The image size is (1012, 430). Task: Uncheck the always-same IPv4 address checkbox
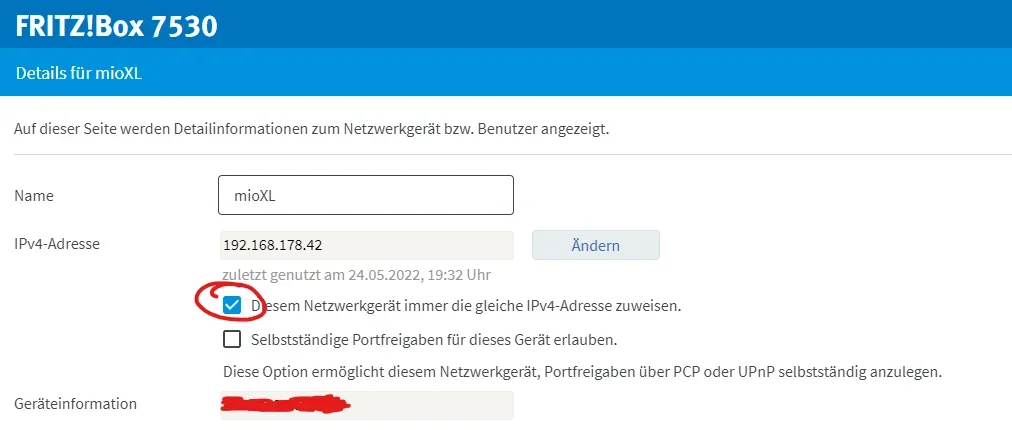tap(232, 306)
